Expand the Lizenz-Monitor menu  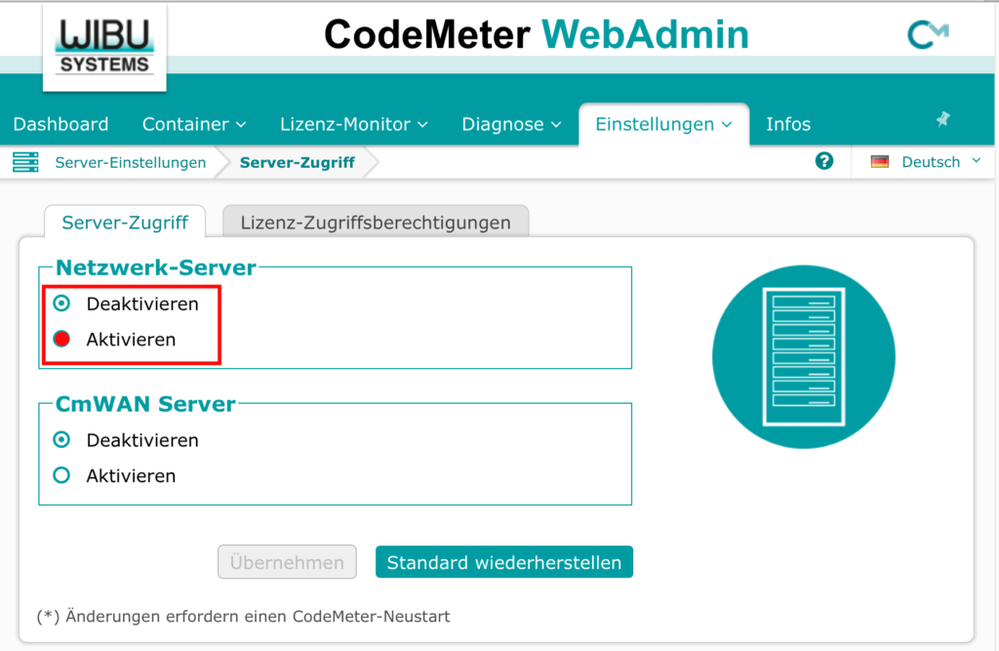click(x=354, y=124)
